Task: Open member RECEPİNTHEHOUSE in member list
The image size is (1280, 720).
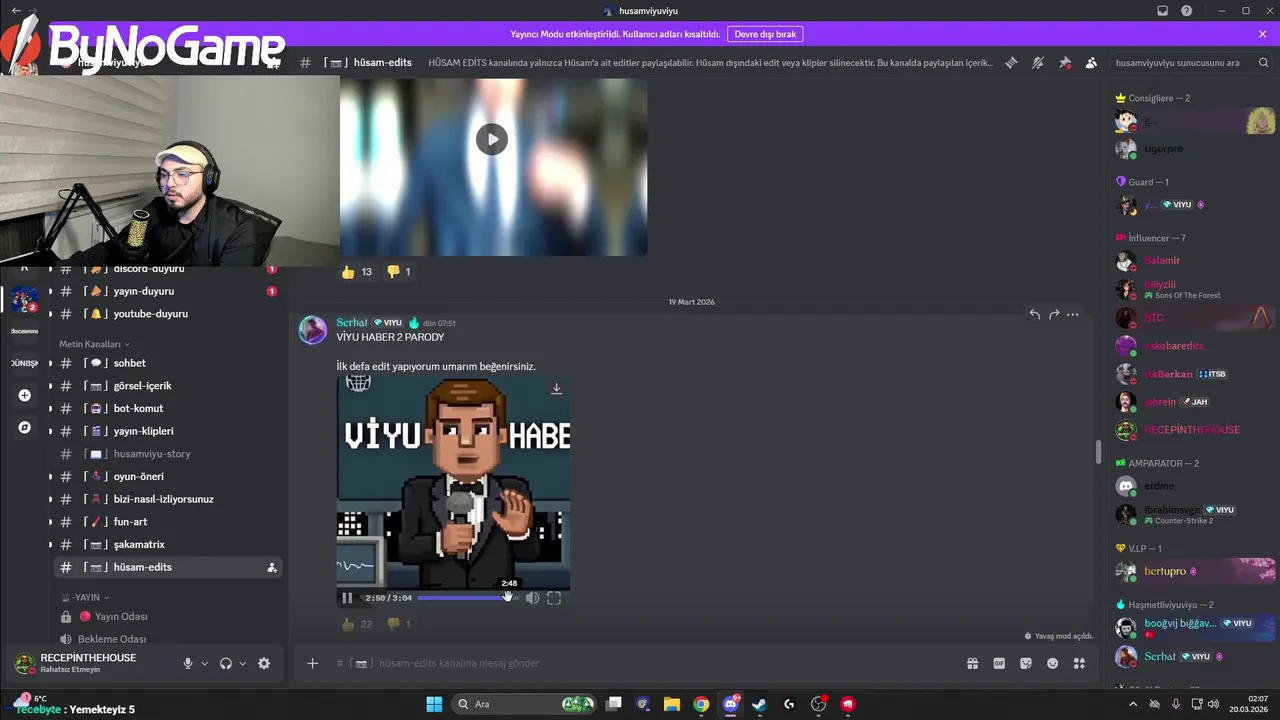Action: (x=1195, y=430)
